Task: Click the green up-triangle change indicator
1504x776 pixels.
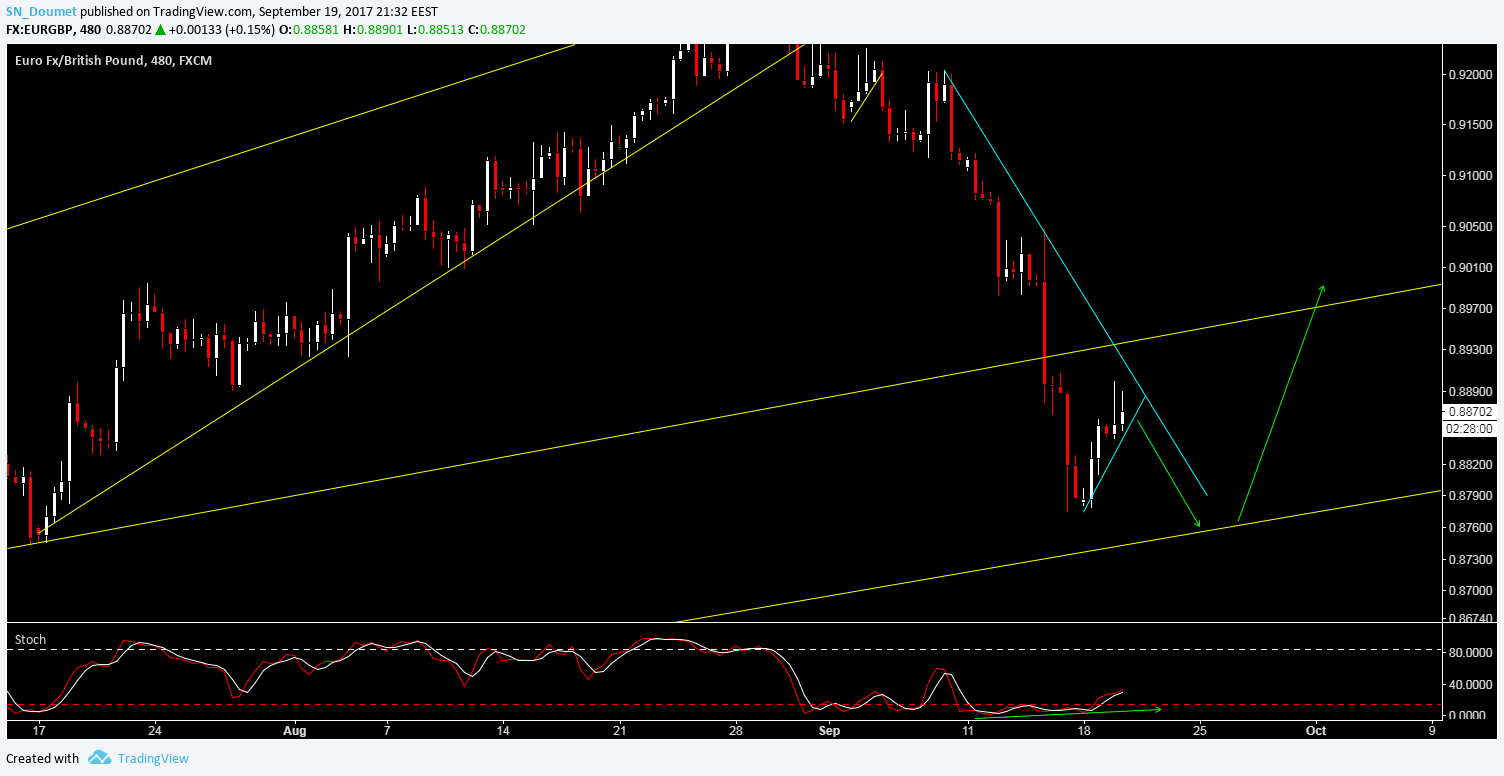Action: coord(160,29)
